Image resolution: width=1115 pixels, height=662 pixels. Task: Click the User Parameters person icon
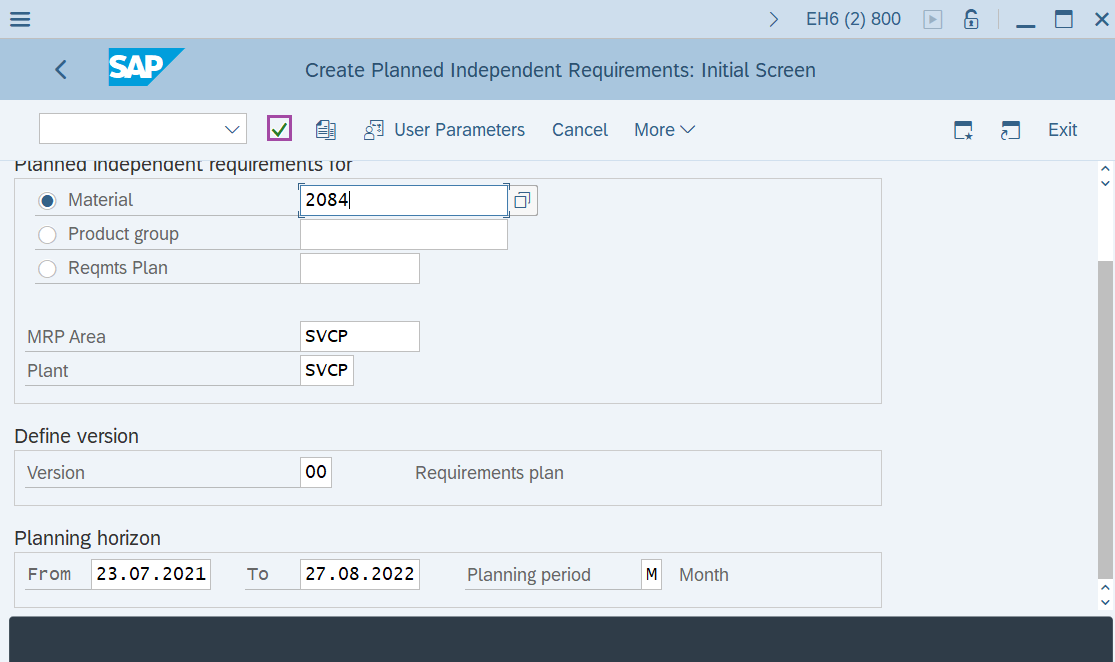point(374,129)
